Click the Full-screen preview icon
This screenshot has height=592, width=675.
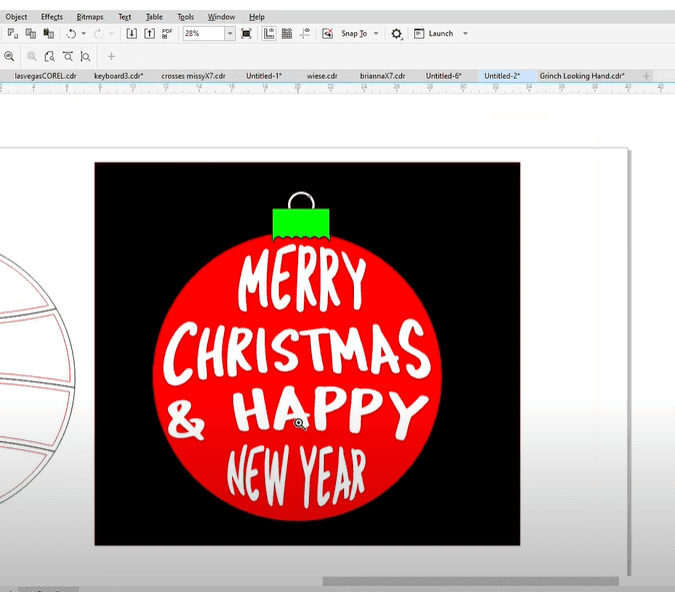pyautogui.click(x=246, y=33)
